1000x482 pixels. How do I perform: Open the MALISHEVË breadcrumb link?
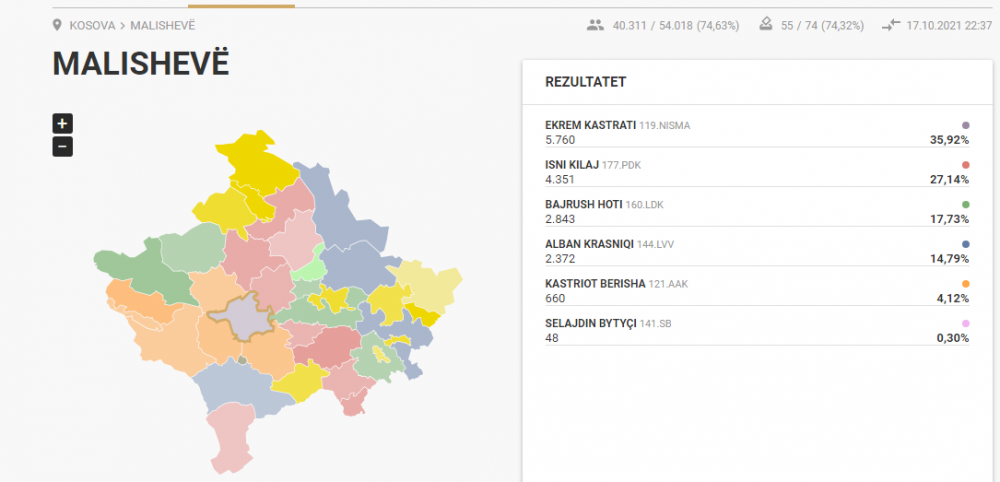[163, 26]
